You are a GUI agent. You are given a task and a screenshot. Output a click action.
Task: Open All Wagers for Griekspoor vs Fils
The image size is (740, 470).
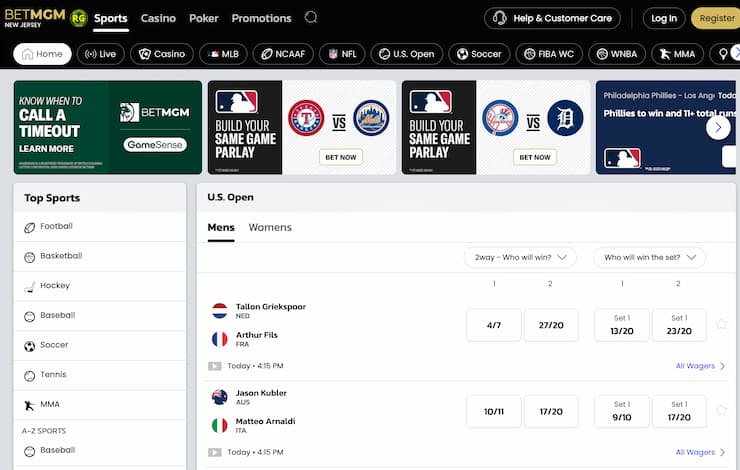pyautogui.click(x=700, y=366)
